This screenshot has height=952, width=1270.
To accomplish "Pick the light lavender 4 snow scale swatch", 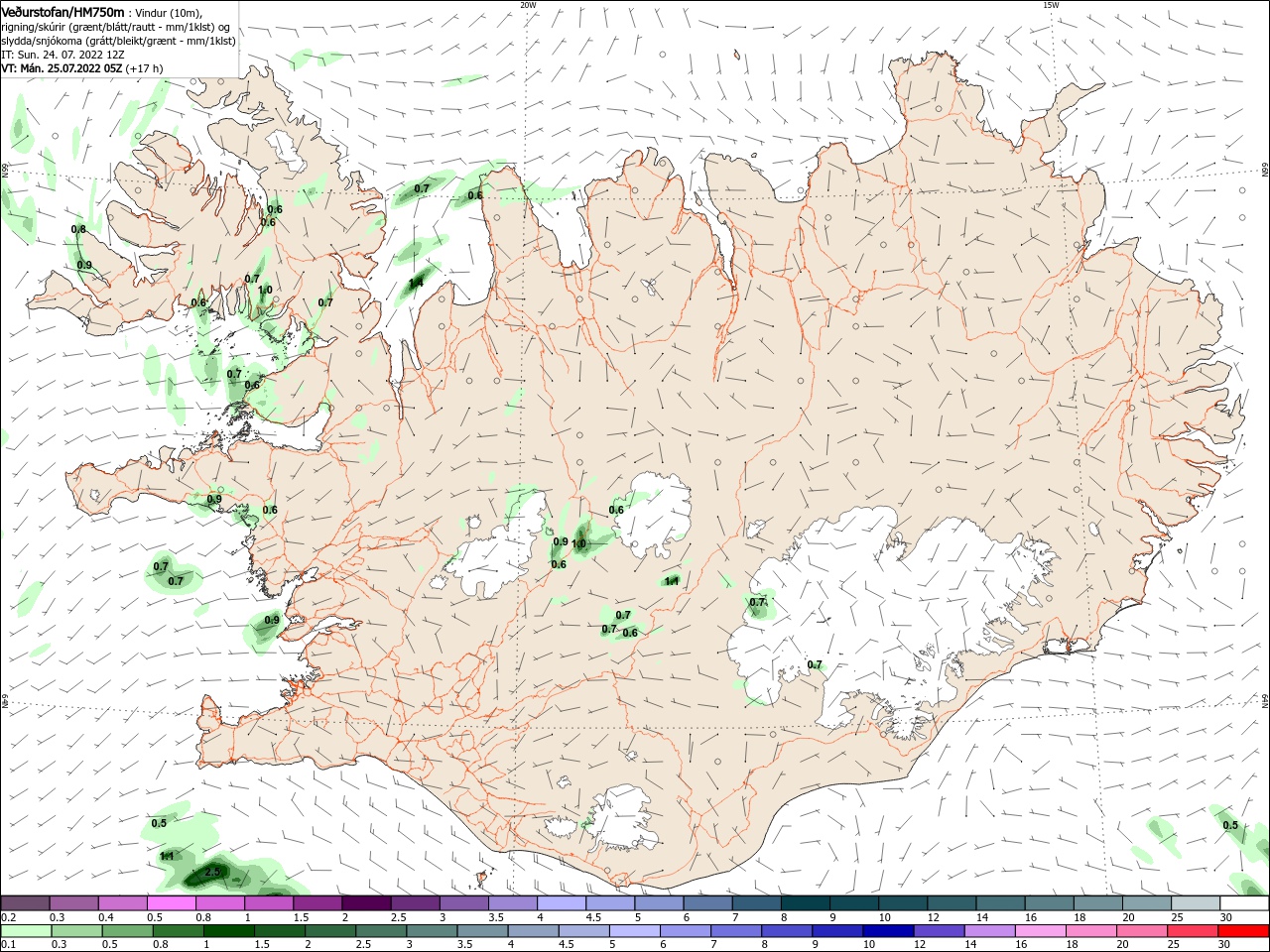I will pos(562,903).
